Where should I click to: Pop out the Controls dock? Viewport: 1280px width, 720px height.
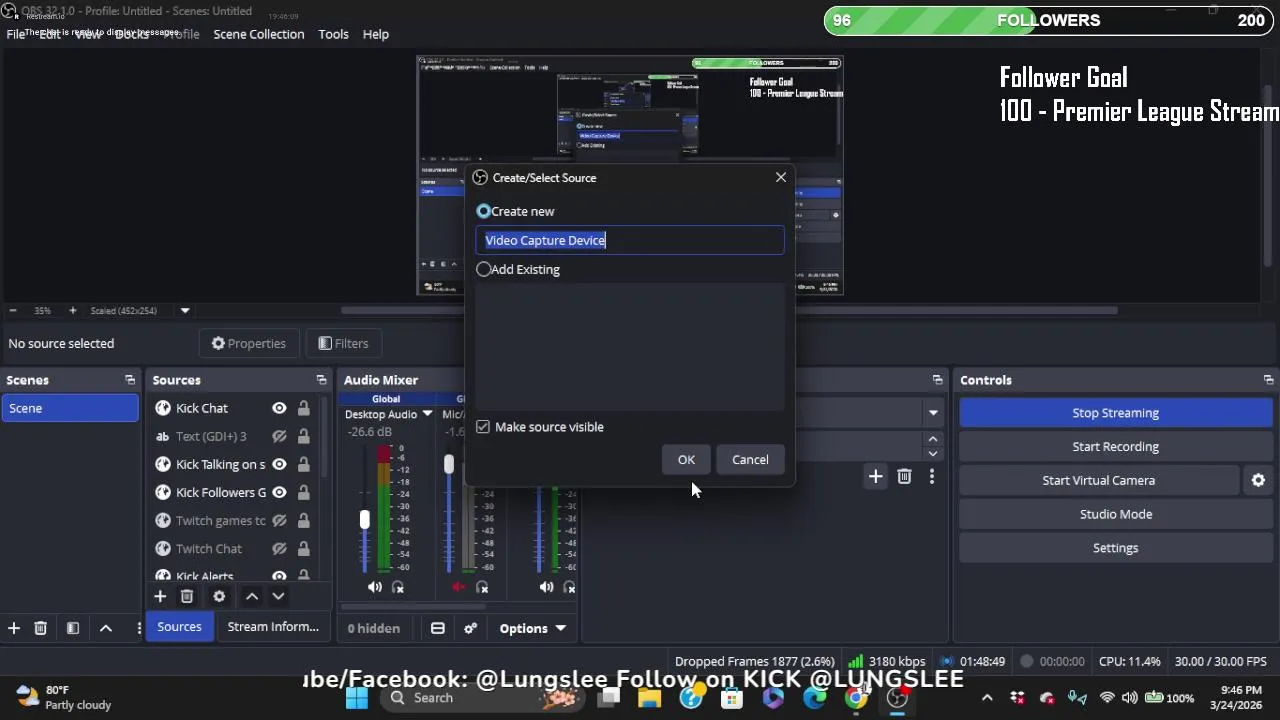coord(1268,380)
